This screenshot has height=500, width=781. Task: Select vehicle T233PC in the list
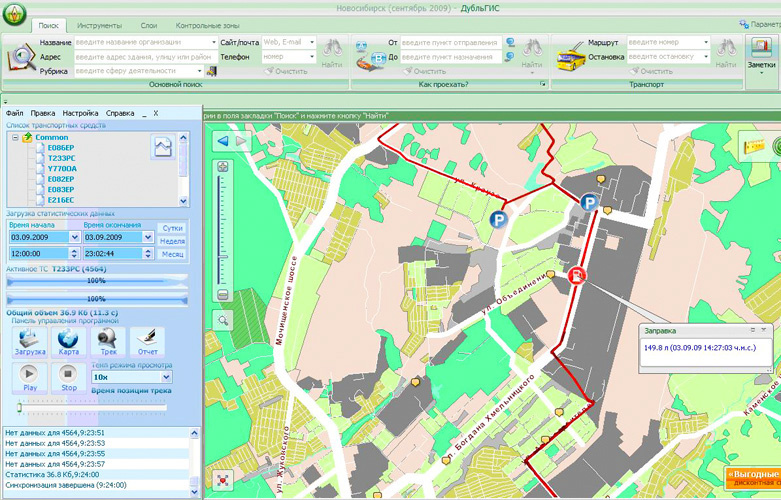(x=61, y=158)
